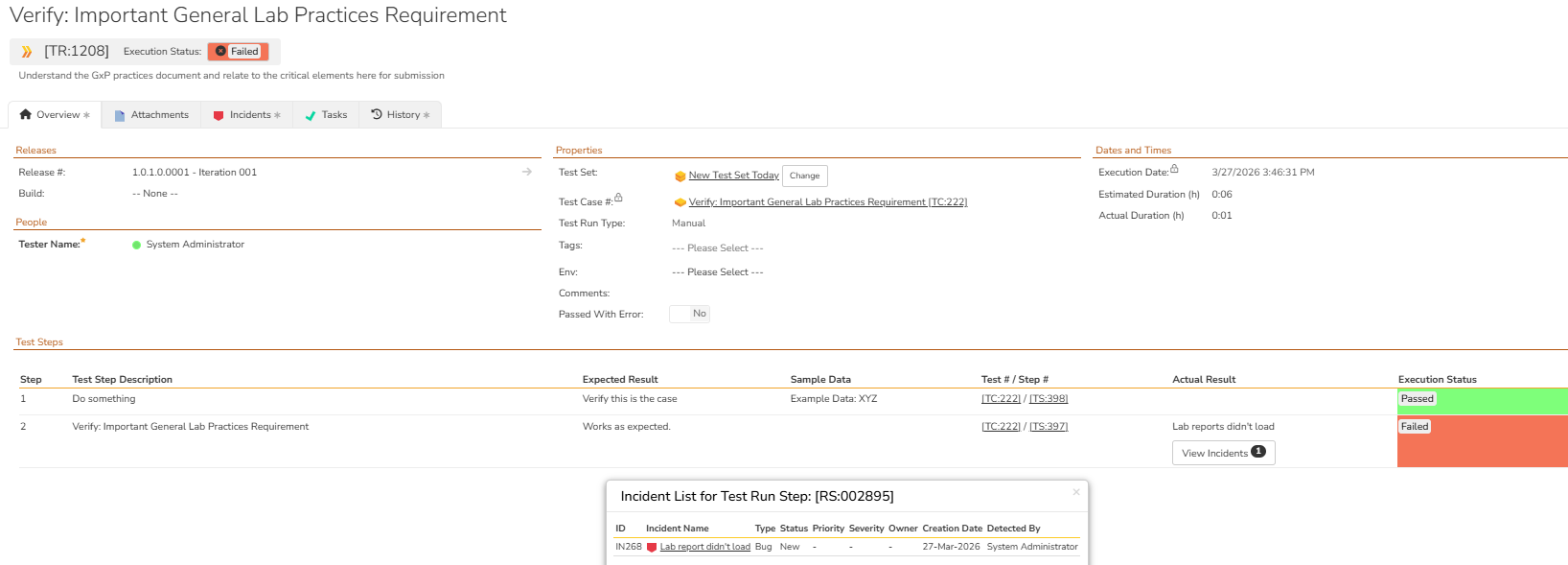This screenshot has height=565, width=1568.
Task: Click the lock icon beside Test Case #
Action: coord(619,198)
